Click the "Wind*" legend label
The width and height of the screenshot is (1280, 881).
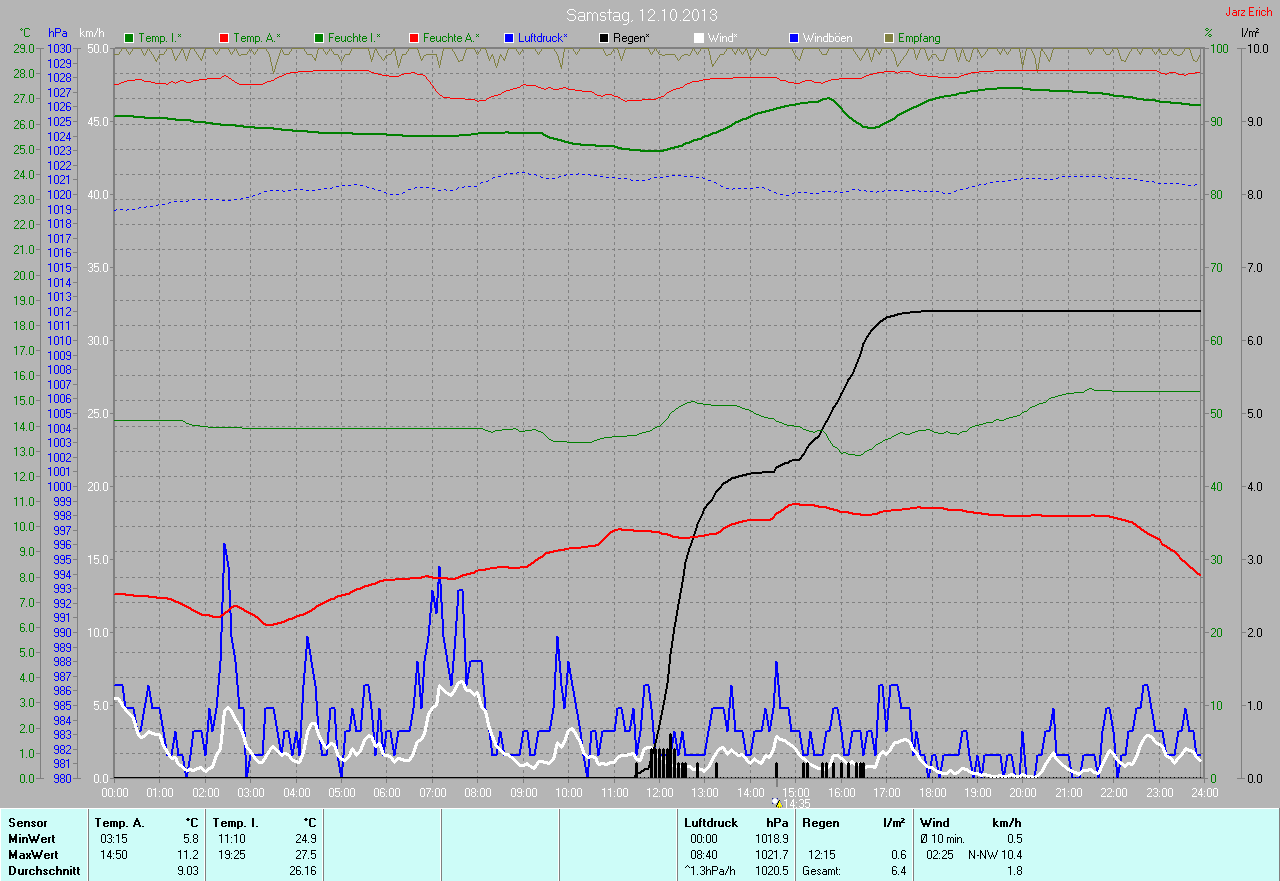[x=723, y=38]
